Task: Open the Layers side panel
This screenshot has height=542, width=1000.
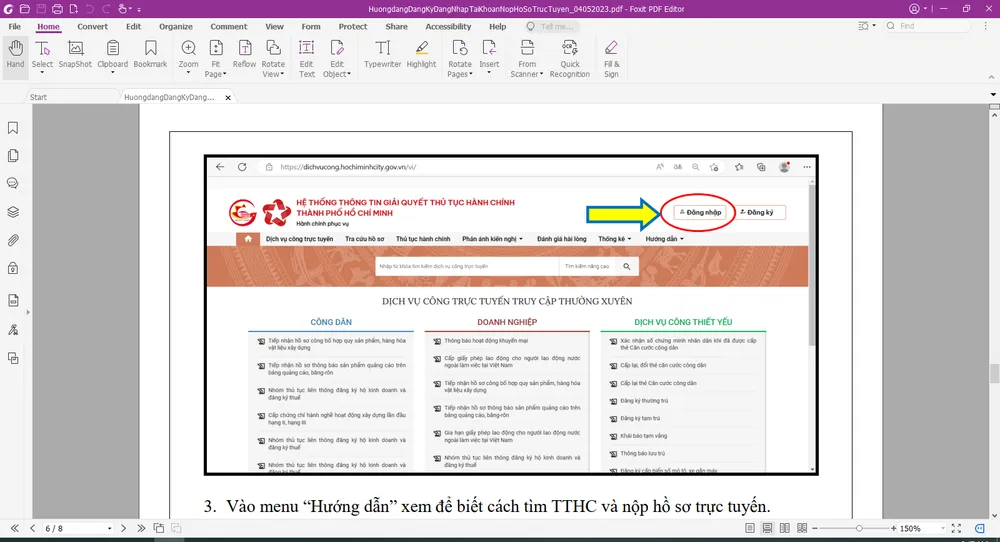Action: 13,212
